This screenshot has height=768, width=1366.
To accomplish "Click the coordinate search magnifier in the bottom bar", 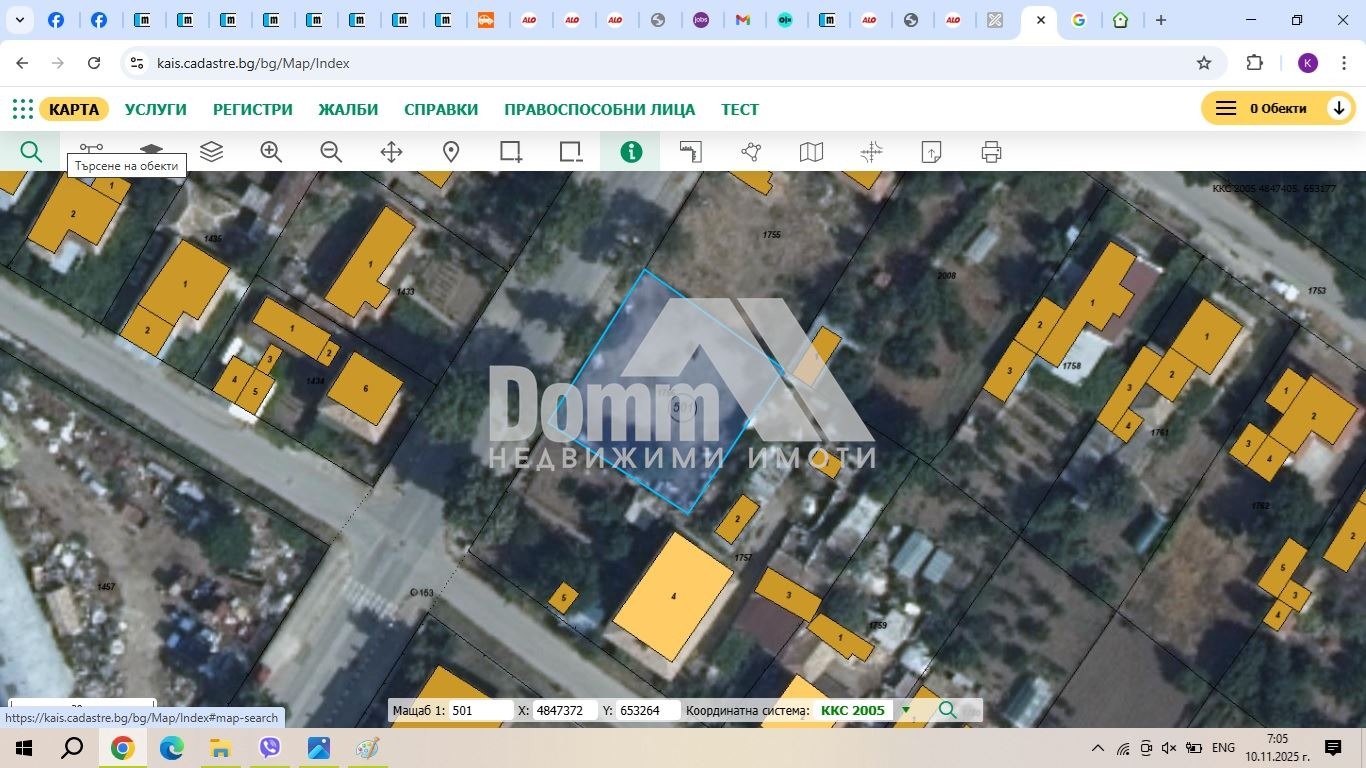I will pyautogui.click(x=947, y=710).
